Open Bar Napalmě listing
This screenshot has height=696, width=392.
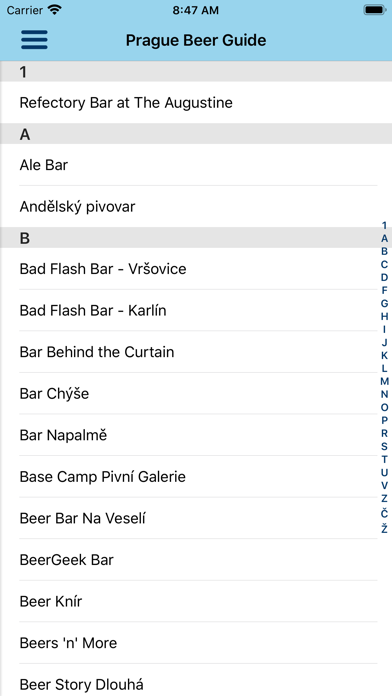(x=196, y=435)
